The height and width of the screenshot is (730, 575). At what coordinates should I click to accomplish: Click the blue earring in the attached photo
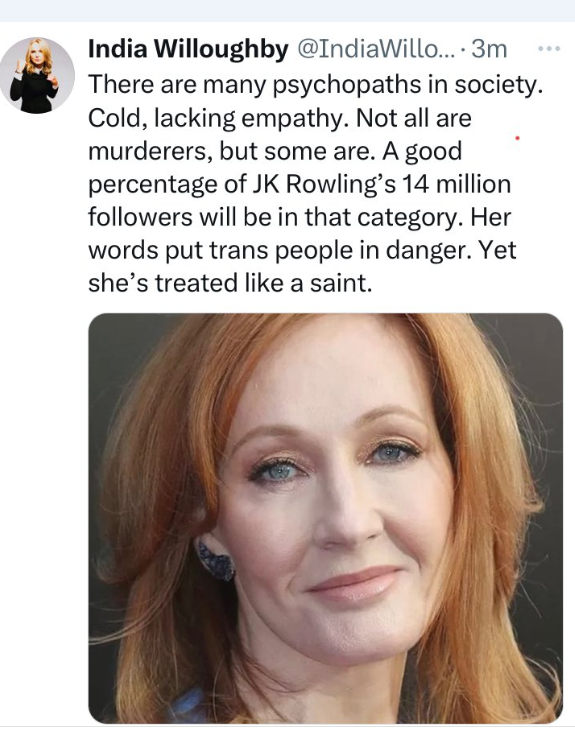[x=215, y=559]
